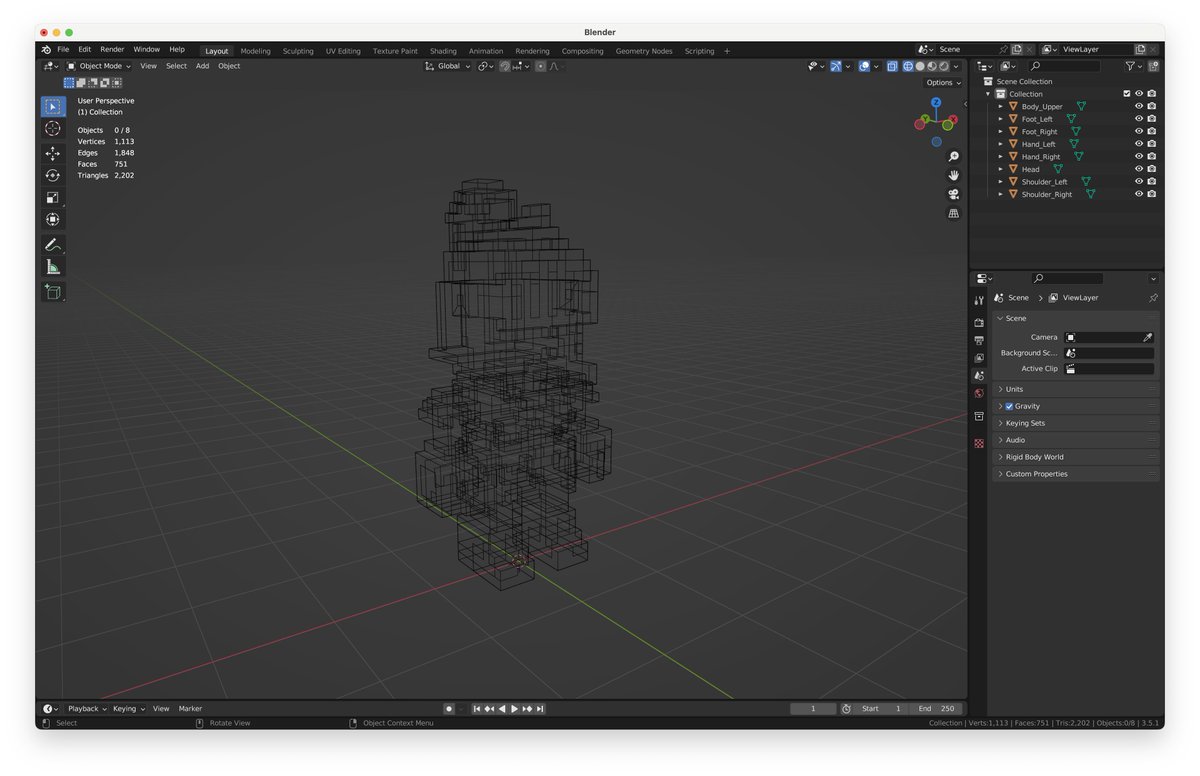The width and height of the screenshot is (1200, 776).
Task: Toggle snapping magnet icon
Action: pyautogui.click(x=505, y=66)
